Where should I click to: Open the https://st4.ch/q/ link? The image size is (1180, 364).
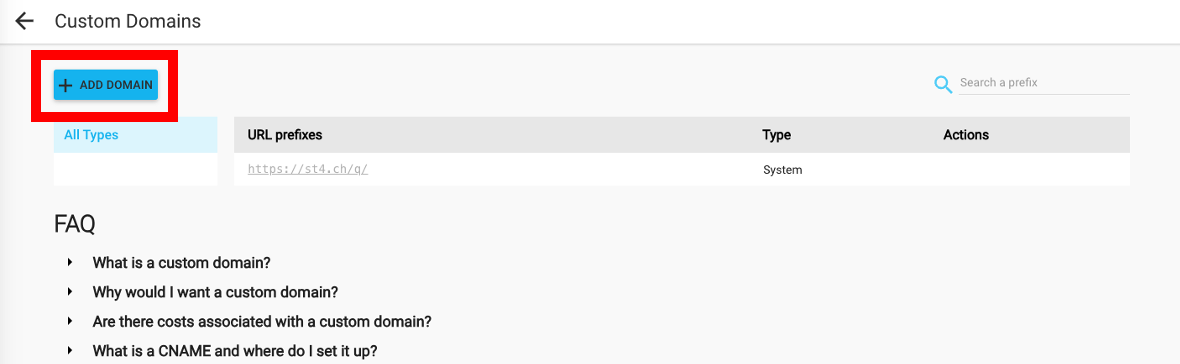307,169
